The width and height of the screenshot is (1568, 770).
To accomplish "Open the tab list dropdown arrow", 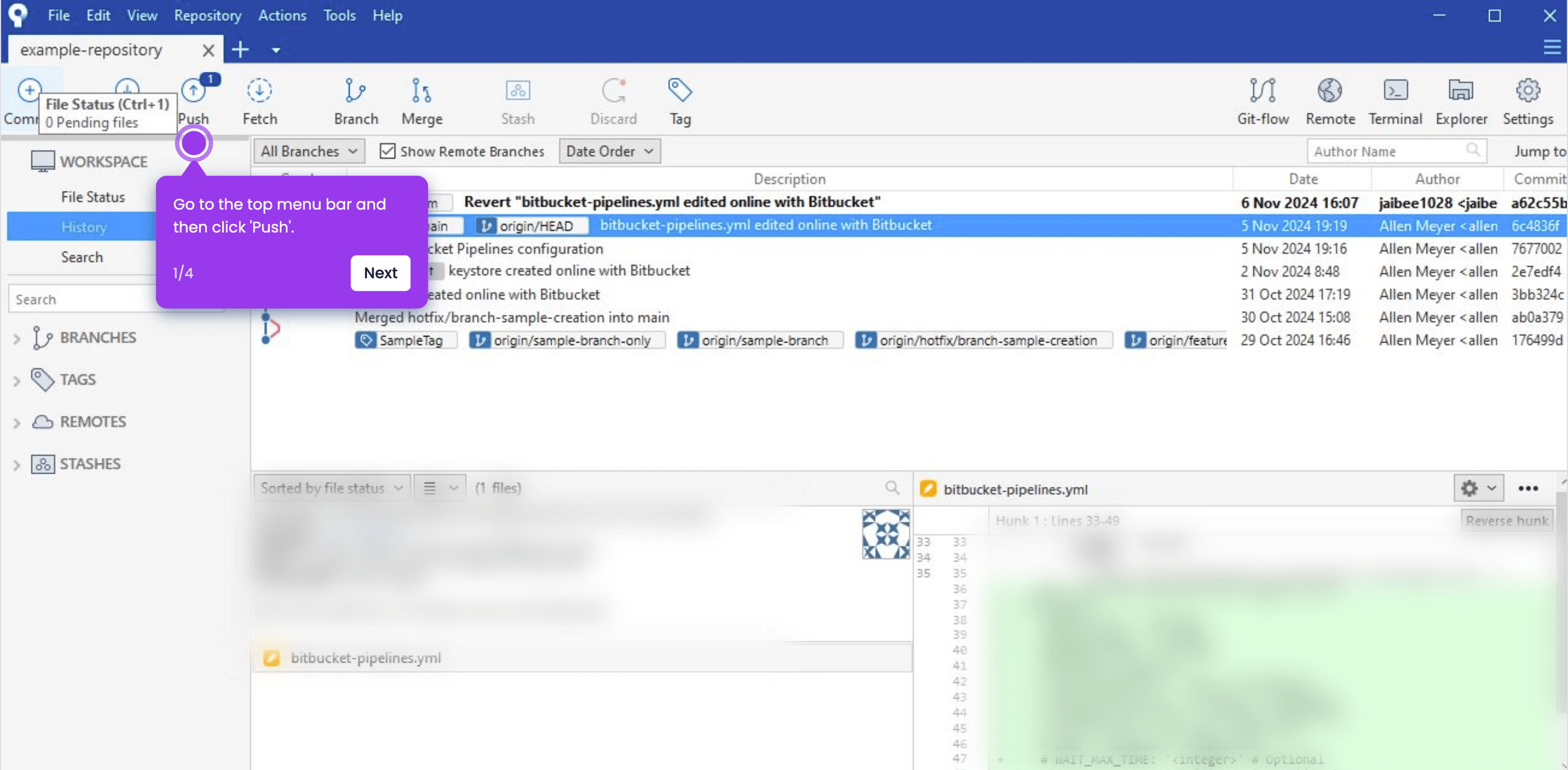I will coord(275,51).
